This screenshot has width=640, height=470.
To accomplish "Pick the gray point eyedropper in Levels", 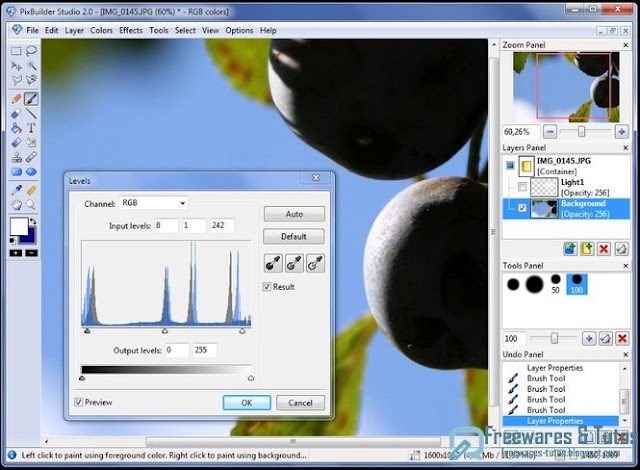I will pos(294,263).
